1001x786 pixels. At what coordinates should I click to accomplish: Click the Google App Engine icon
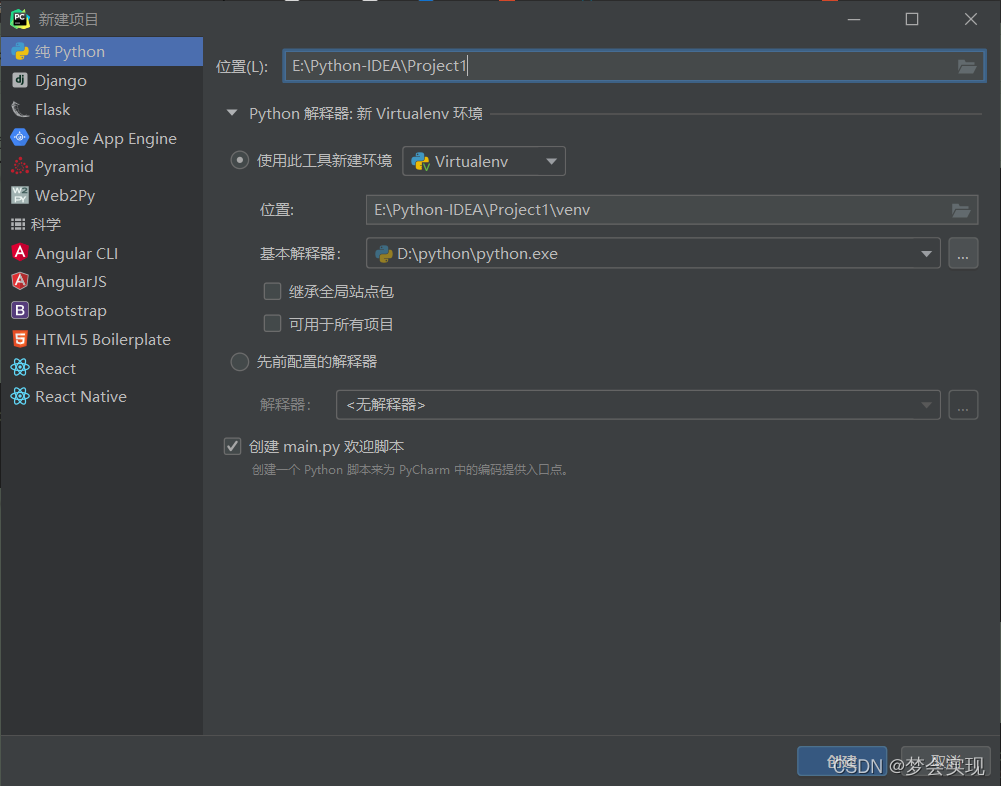[20, 137]
